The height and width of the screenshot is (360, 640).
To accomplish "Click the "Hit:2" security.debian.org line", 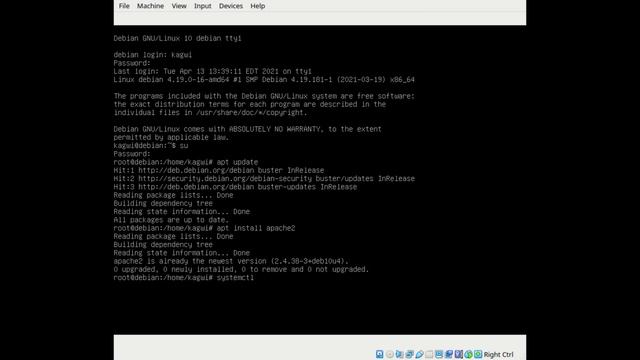I will [x=264, y=179].
